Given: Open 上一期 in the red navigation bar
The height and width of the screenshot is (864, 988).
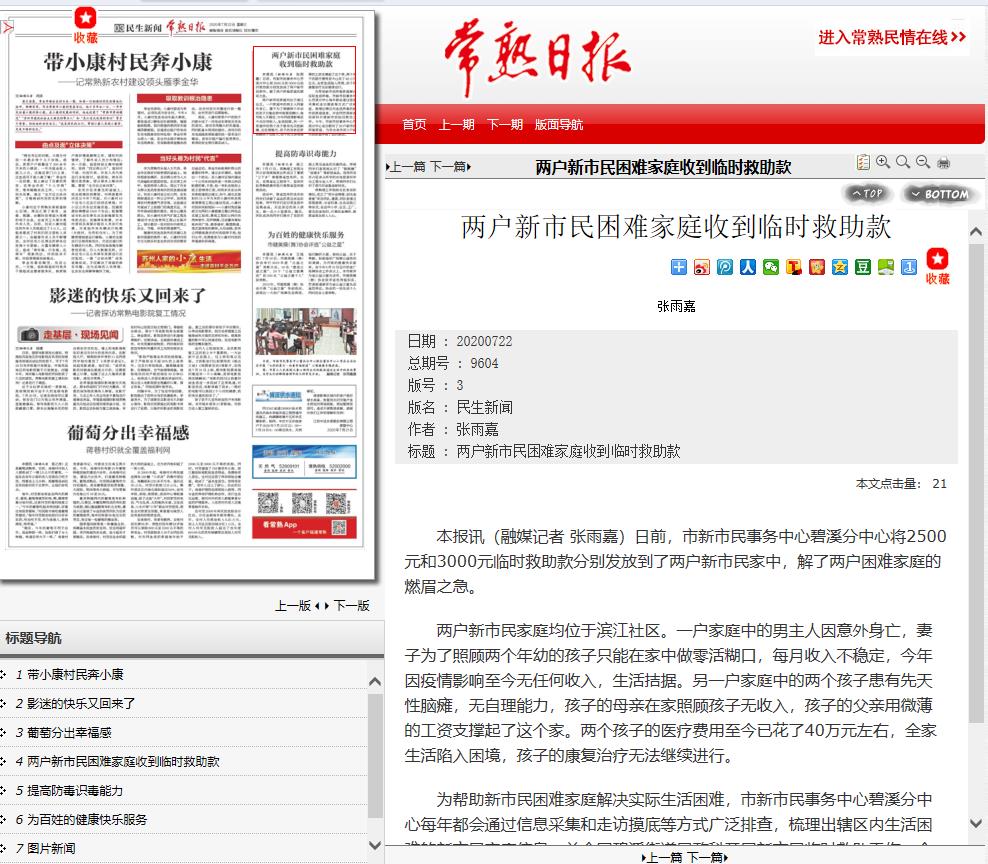Looking at the screenshot, I should click(x=457, y=125).
